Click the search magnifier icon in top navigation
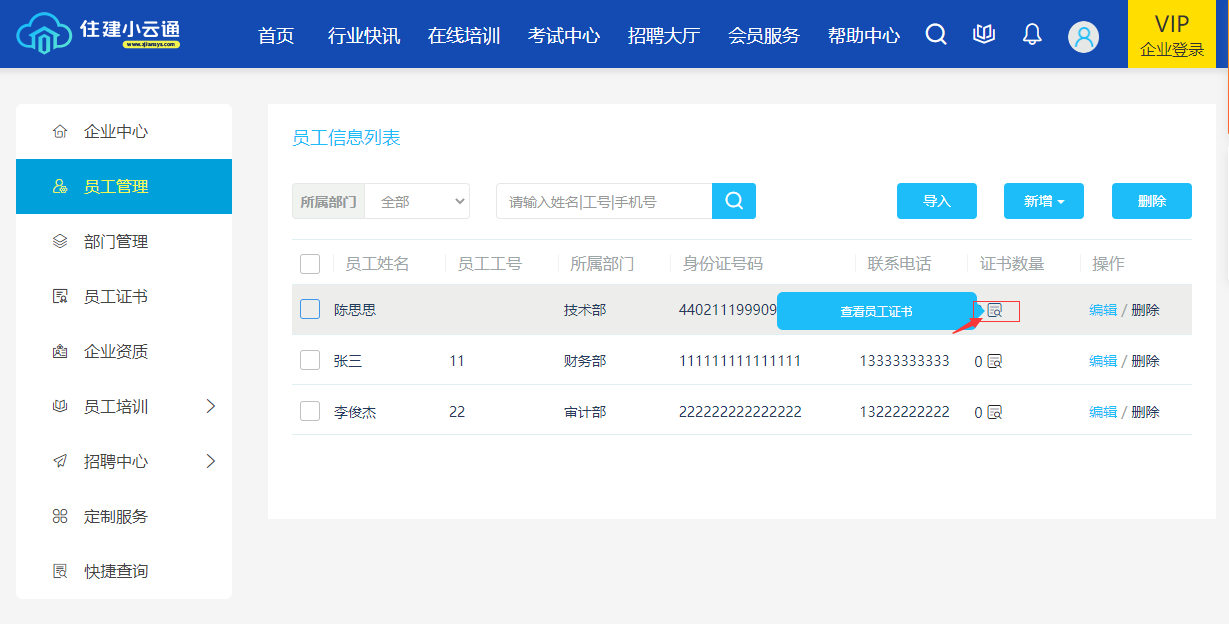Image resolution: width=1229 pixels, height=624 pixels. coord(936,35)
